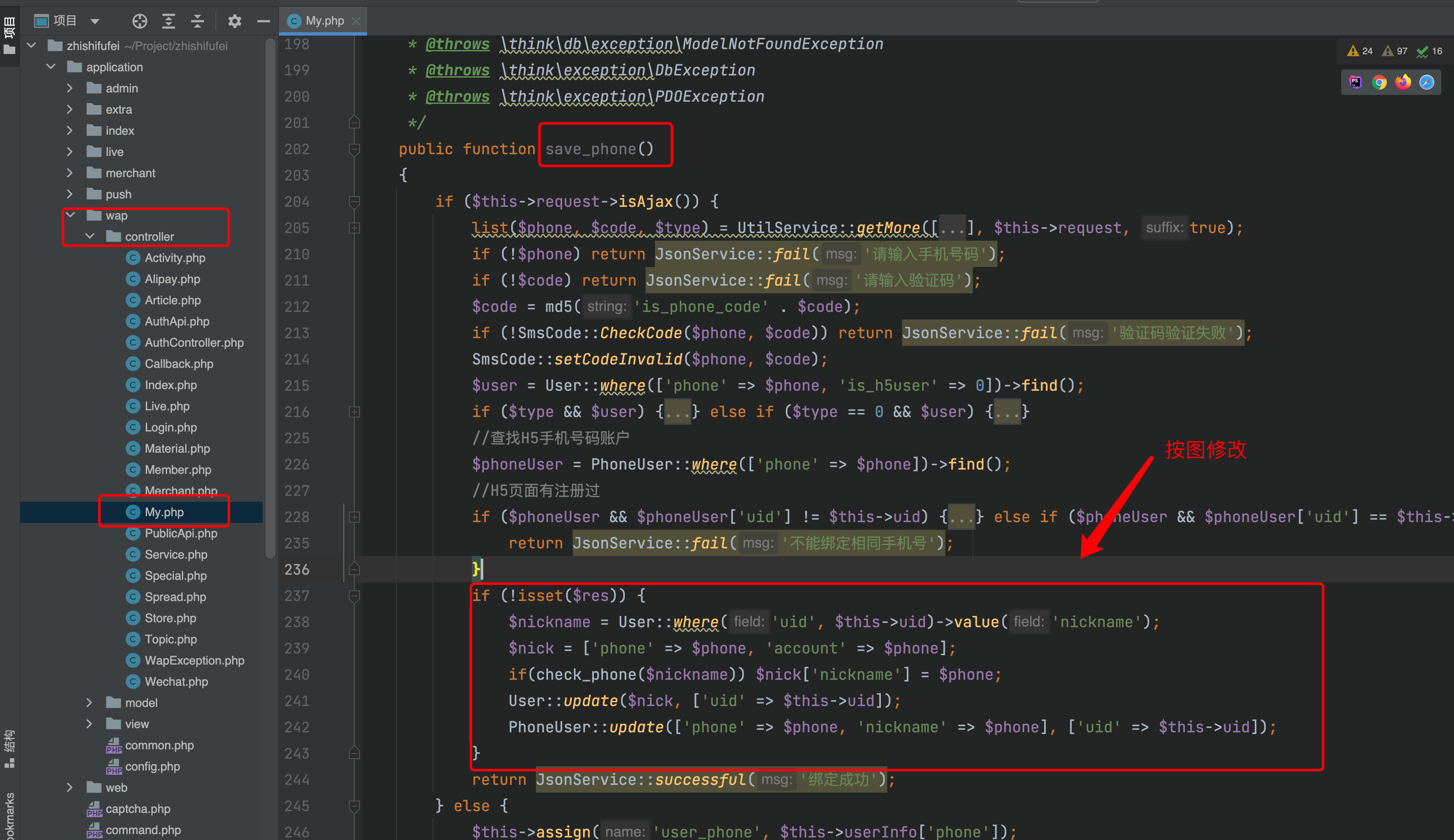
Task: Unfold collapsed code at line 205
Action: (354, 228)
